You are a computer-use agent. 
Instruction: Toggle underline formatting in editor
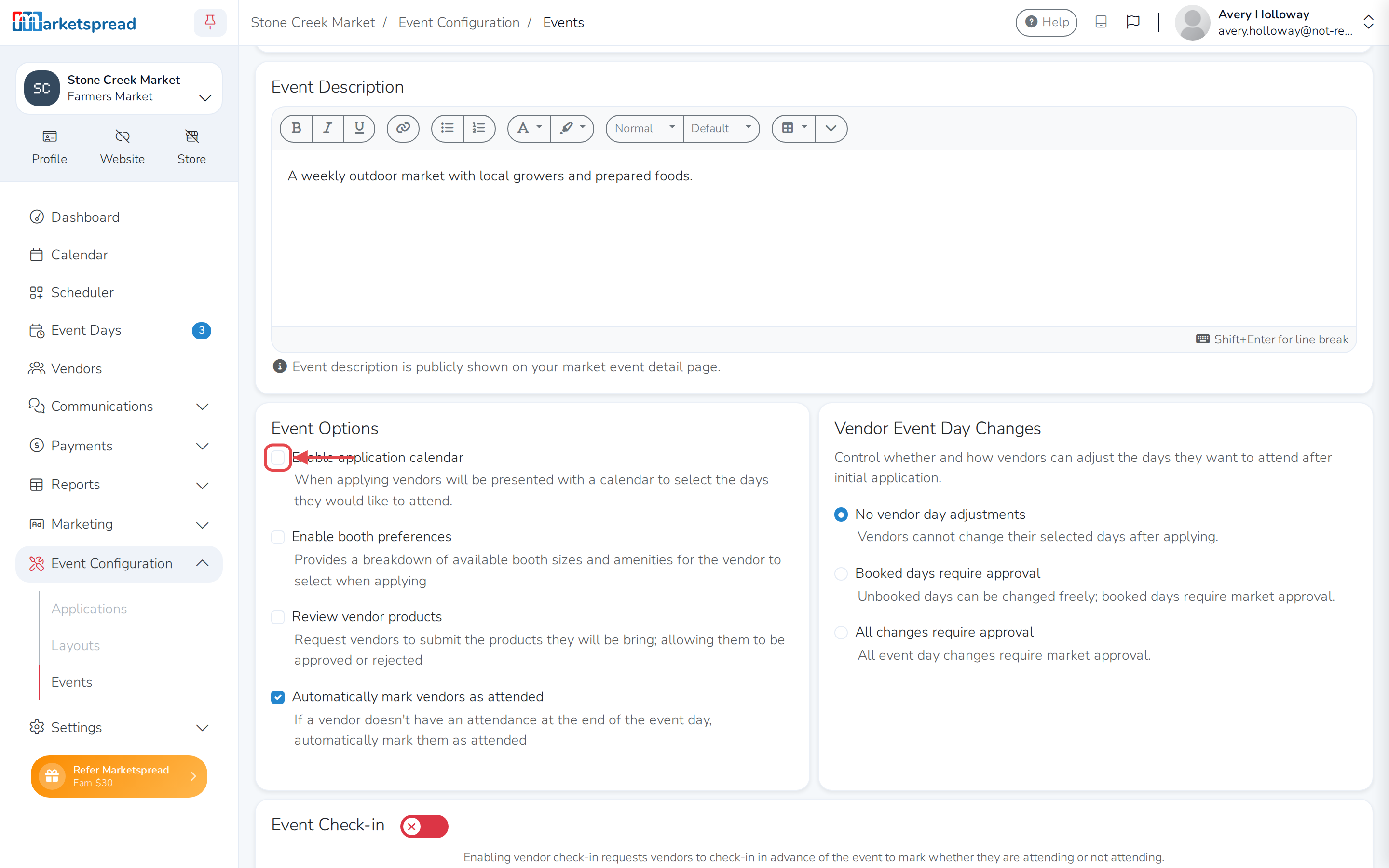[359, 128]
